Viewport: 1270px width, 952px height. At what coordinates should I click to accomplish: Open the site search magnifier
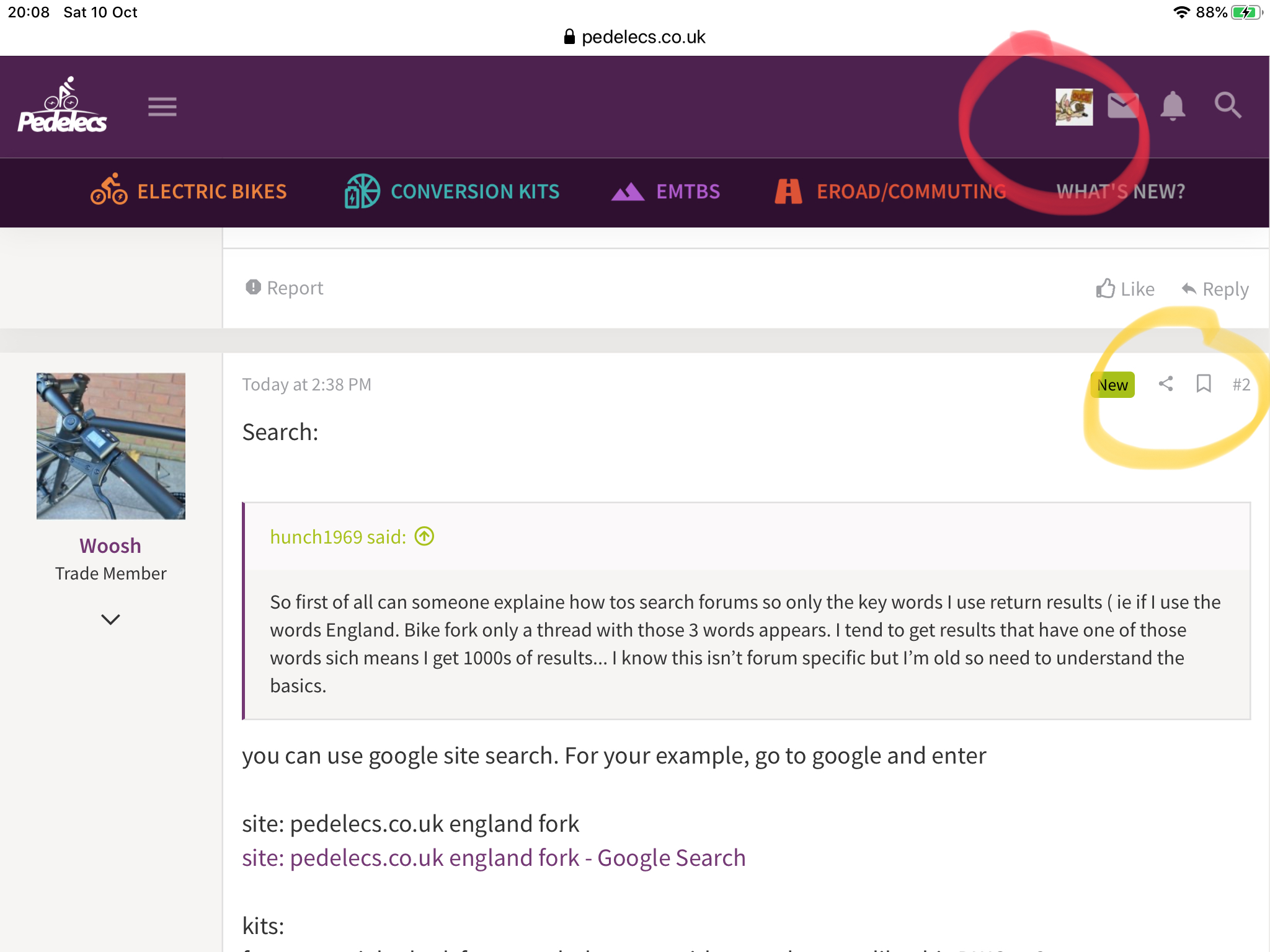pyautogui.click(x=1227, y=105)
